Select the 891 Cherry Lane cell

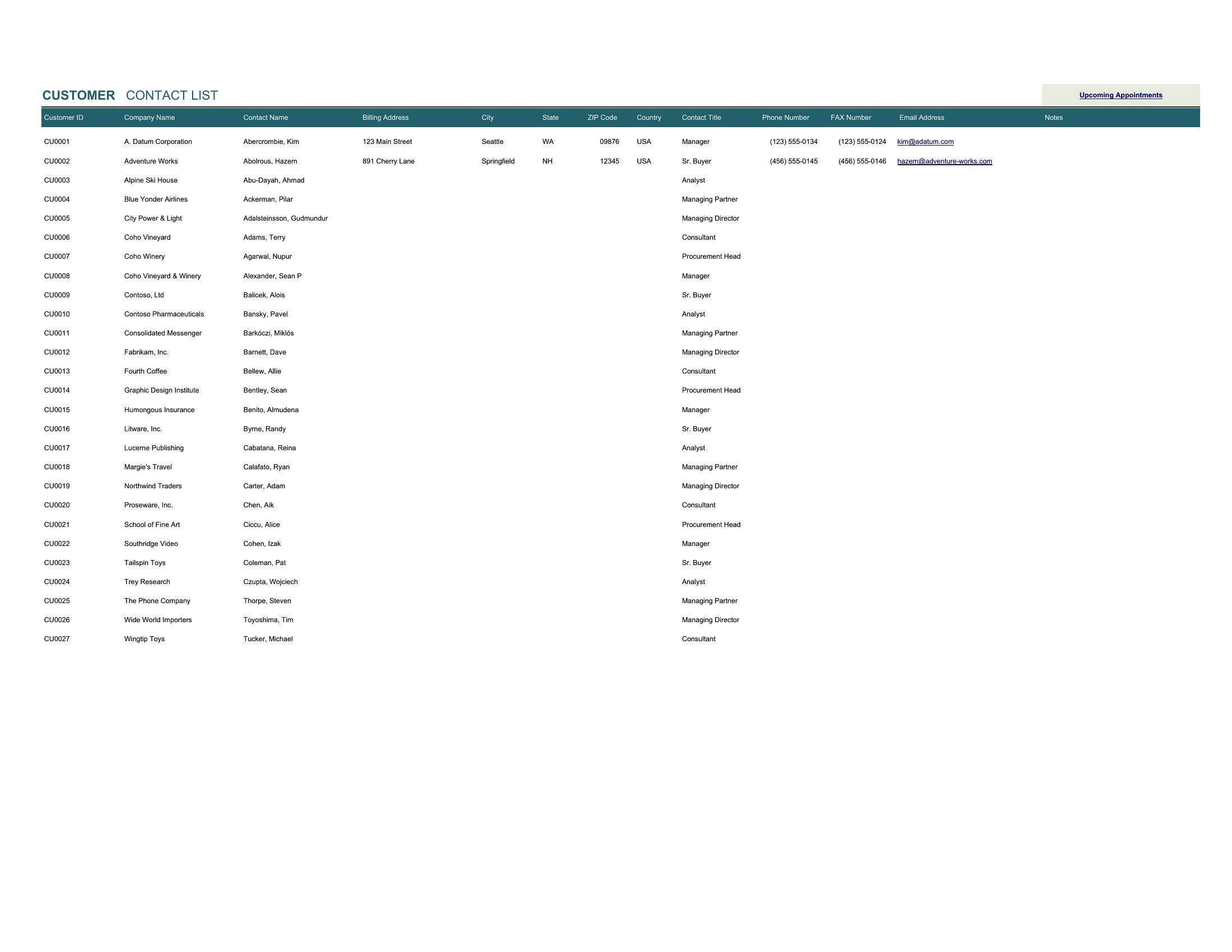click(388, 161)
